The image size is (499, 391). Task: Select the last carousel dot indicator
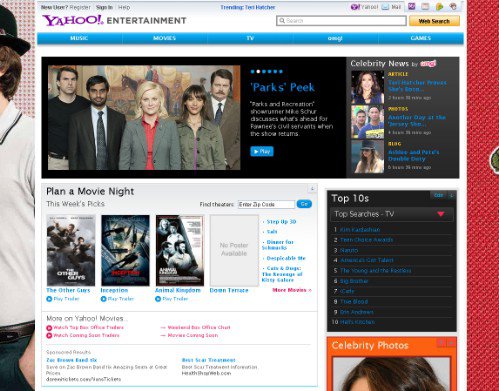[x=281, y=71]
